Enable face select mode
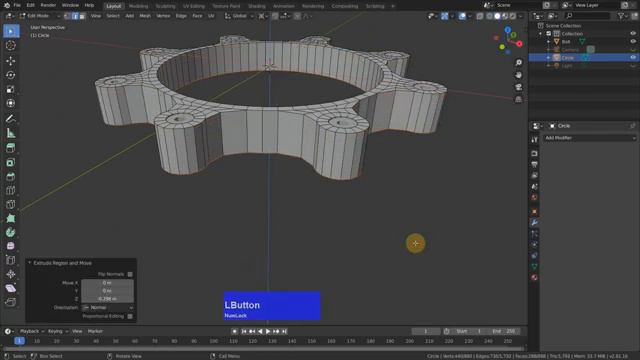The height and width of the screenshot is (360, 640). pyautogui.click(x=82, y=16)
